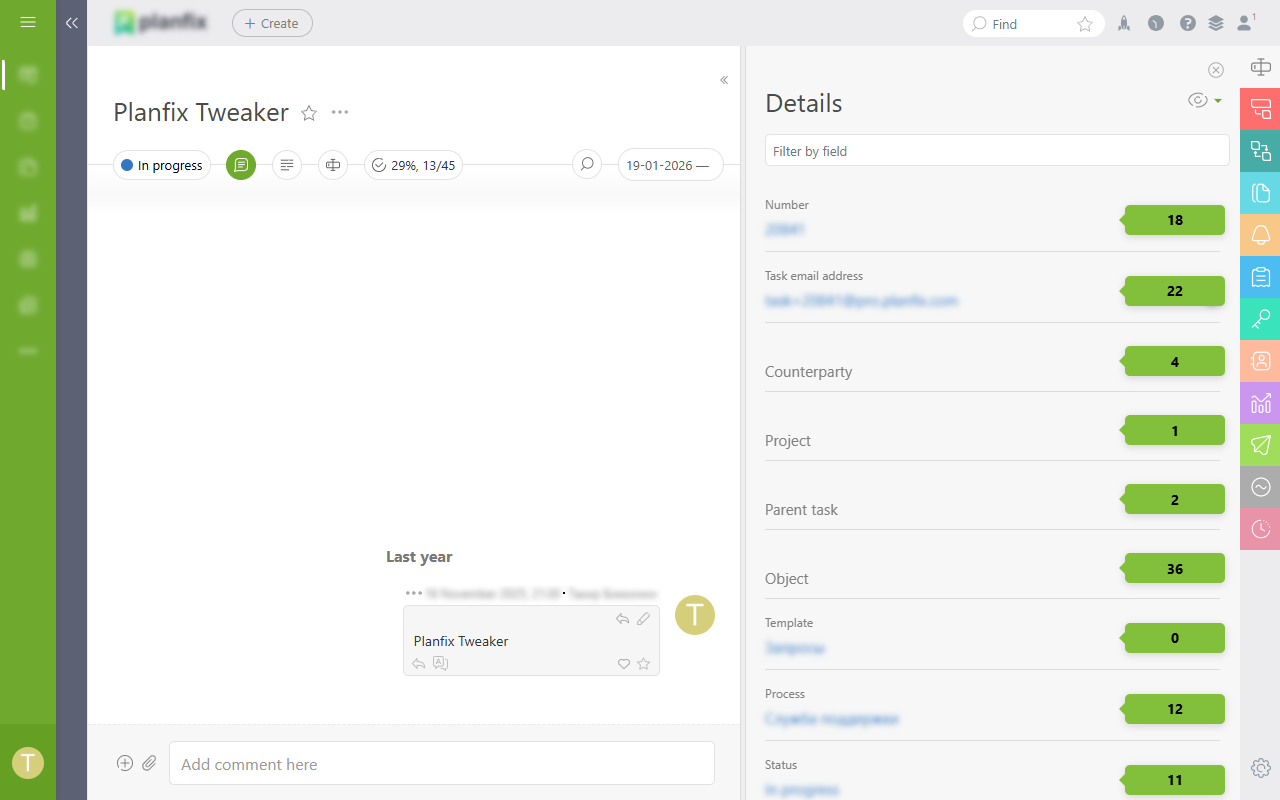The width and height of the screenshot is (1280, 800).
Task: Click the green badge labeled 36
Action: click(x=1172, y=568)
